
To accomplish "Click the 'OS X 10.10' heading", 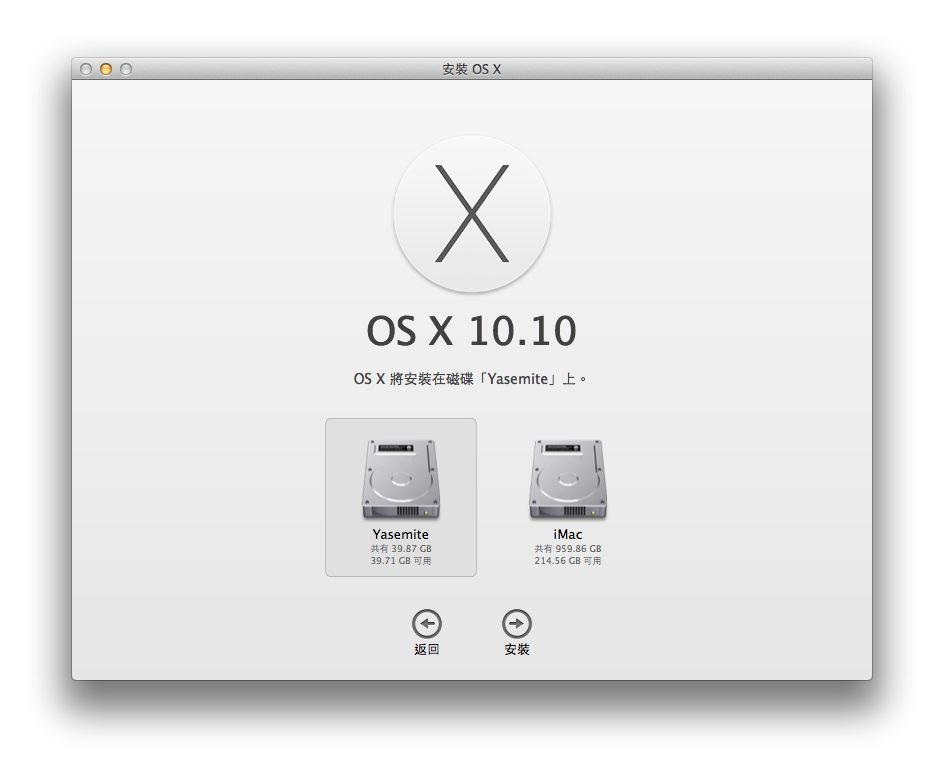I will click(x=472, y=331).
